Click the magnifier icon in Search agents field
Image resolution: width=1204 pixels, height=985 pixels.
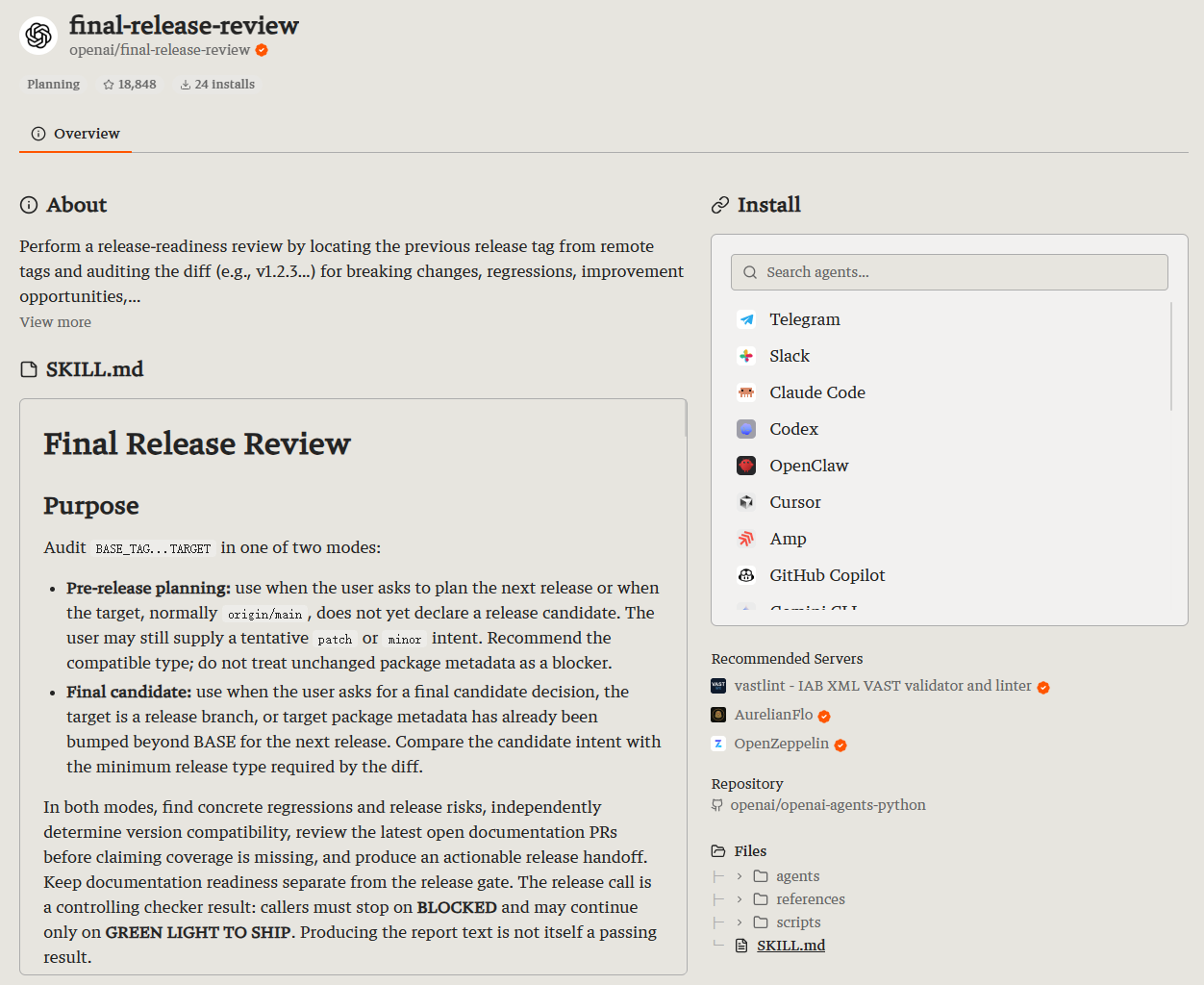click(x=750, y=272)
